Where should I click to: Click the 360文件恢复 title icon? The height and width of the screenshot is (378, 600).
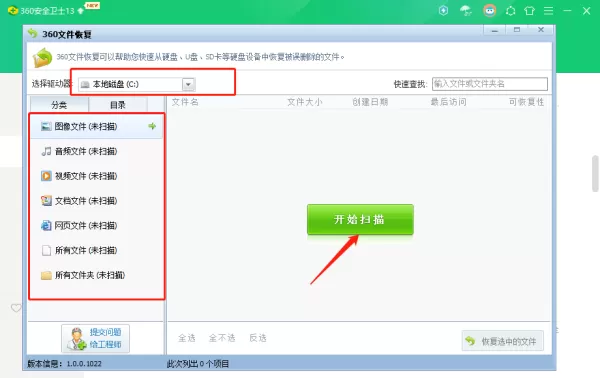tap(33, 34)
